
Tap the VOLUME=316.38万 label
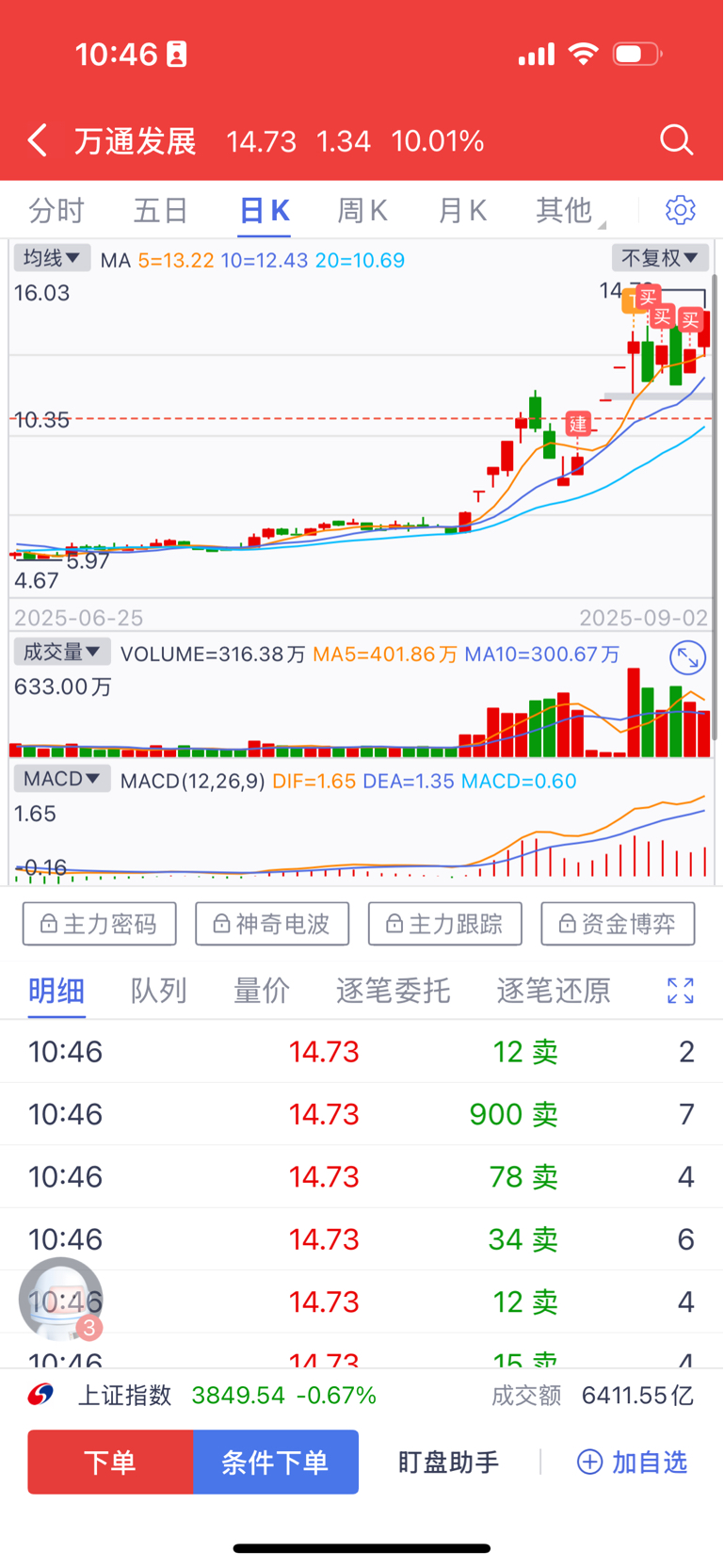point(213,654)
